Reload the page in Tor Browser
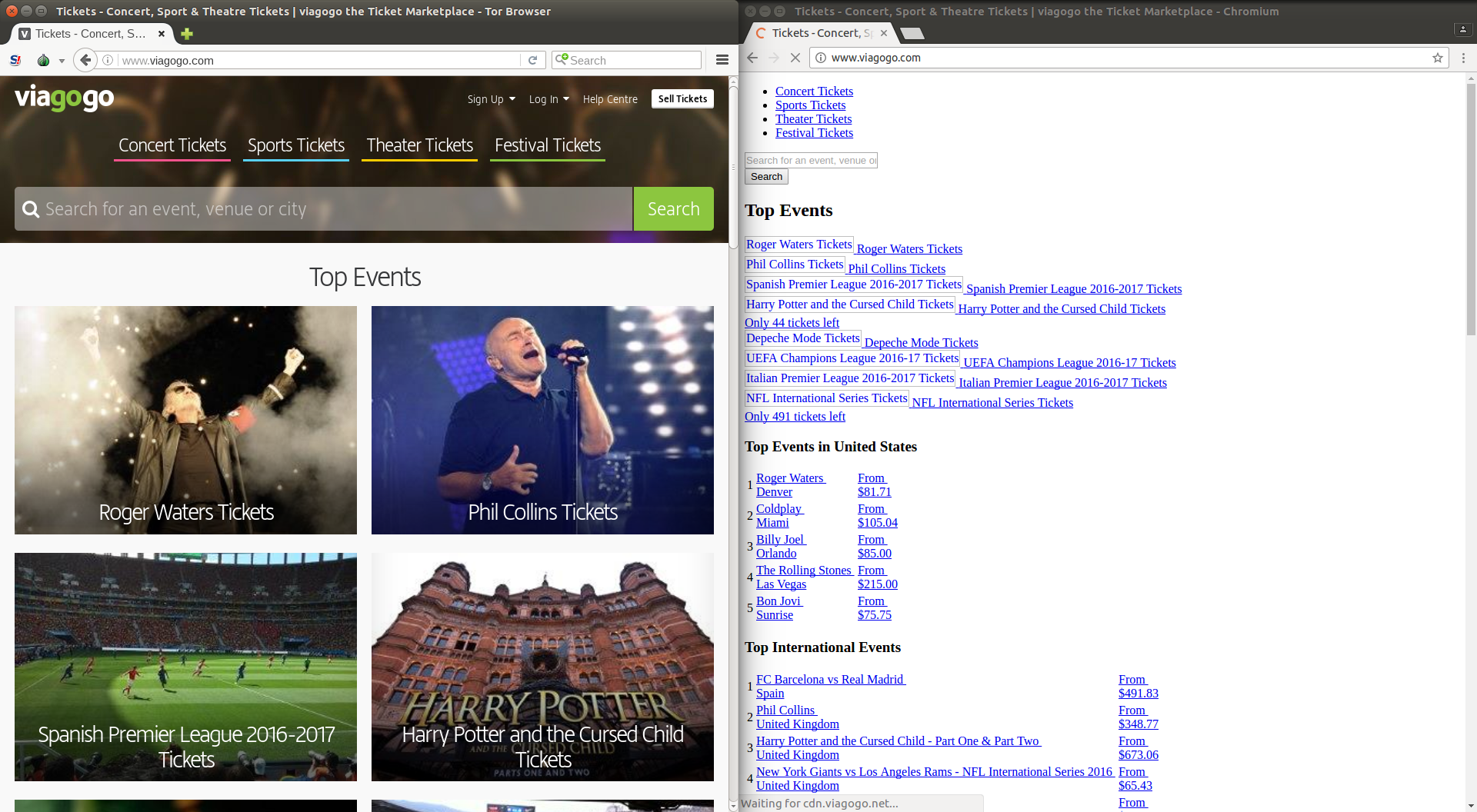 pyautogui.click(x=534, y=60)
